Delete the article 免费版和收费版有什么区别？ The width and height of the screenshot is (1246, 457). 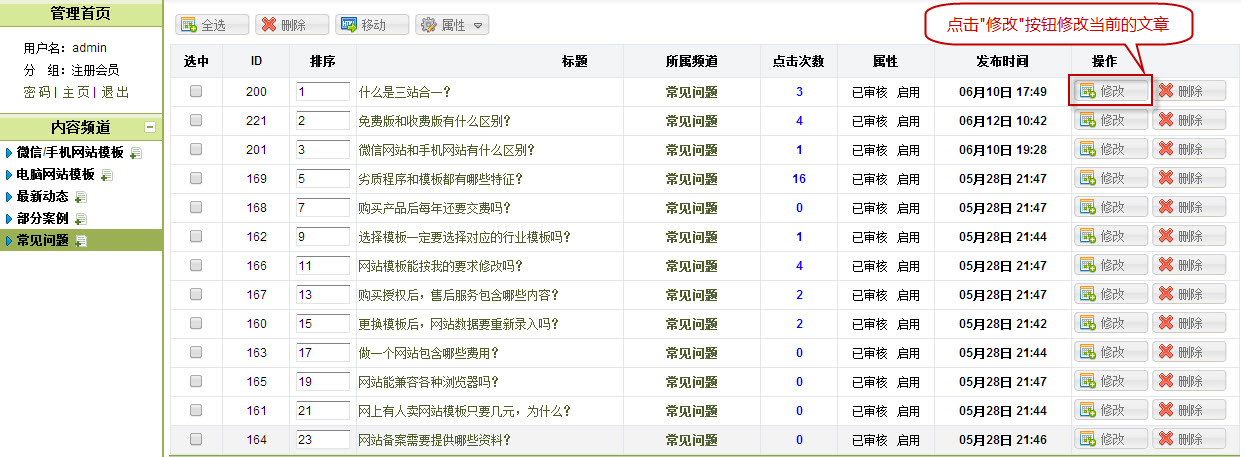(x=1189, y=120)
